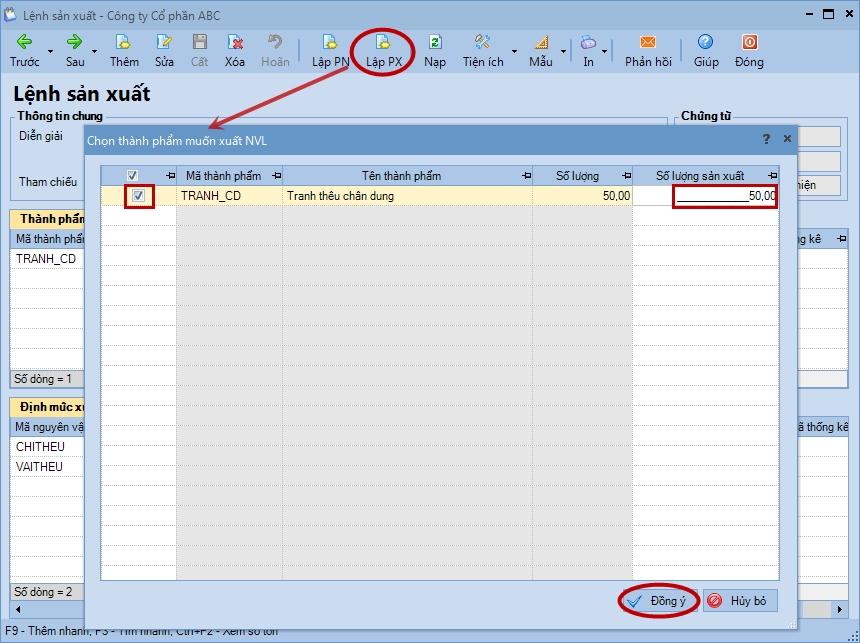Toggle the select-all header checkbox

click(133, 176)
